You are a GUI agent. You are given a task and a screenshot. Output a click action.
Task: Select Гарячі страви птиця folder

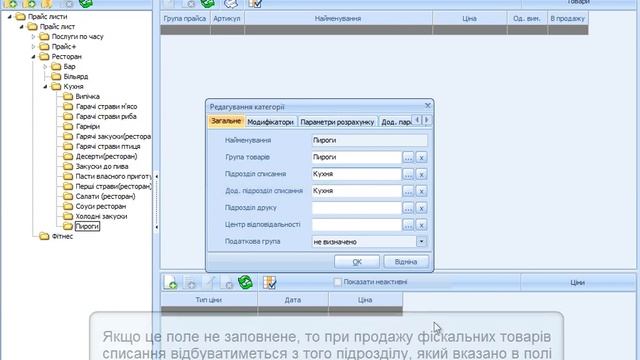108,147
